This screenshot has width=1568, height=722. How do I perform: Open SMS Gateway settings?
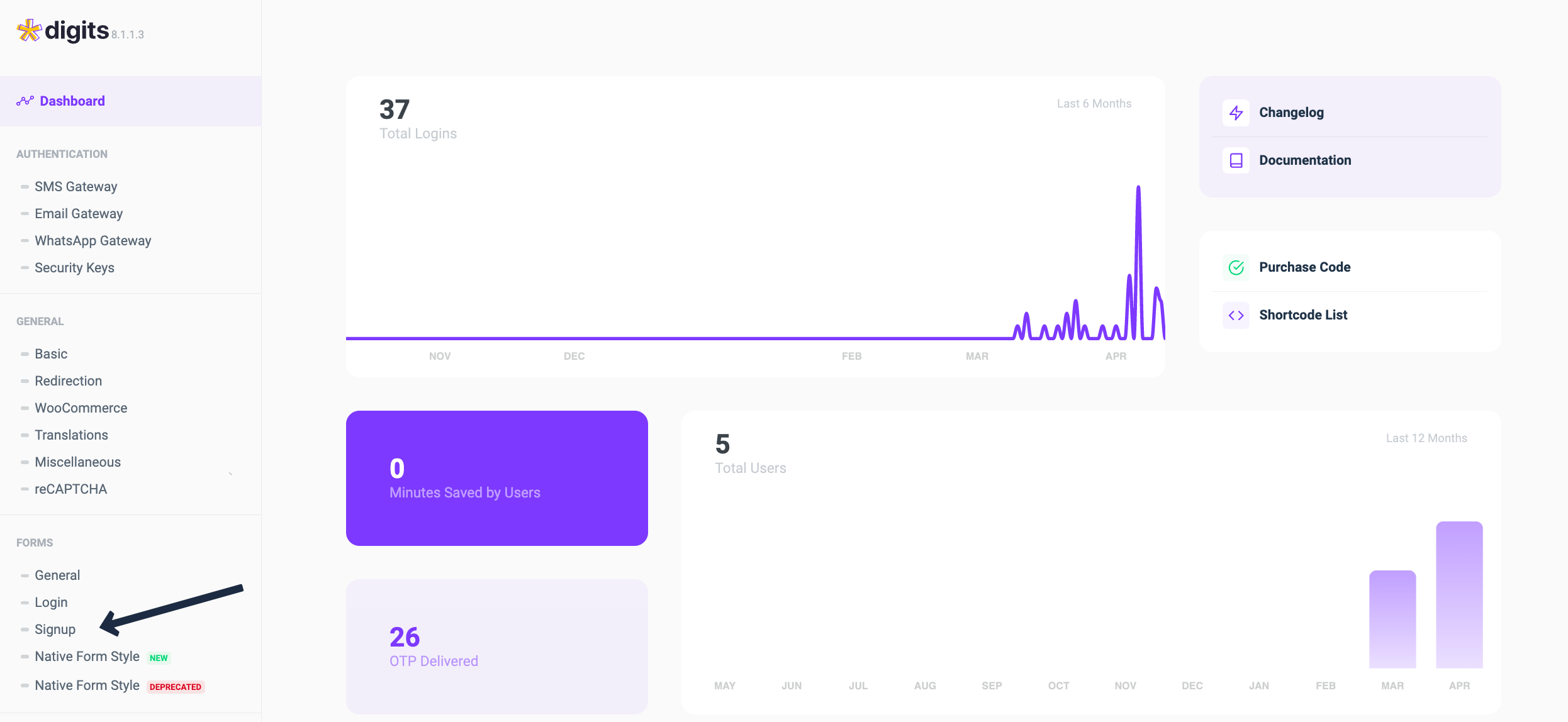(x=76, y=187)
